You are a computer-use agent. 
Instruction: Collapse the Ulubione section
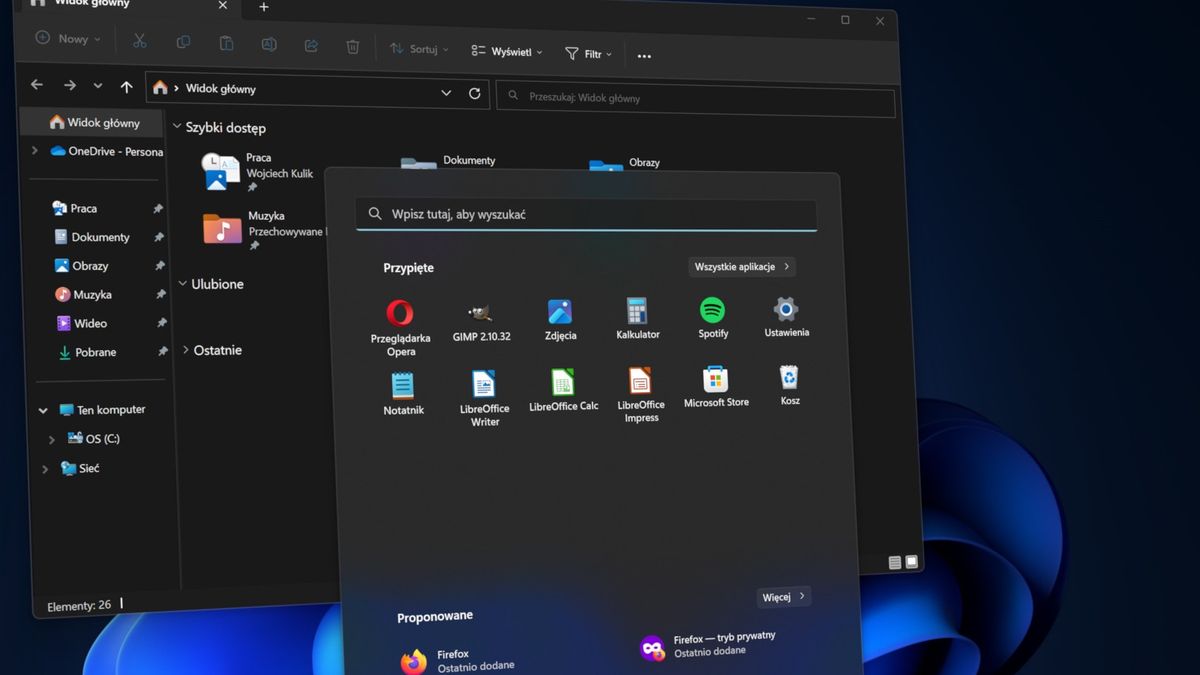182,284
